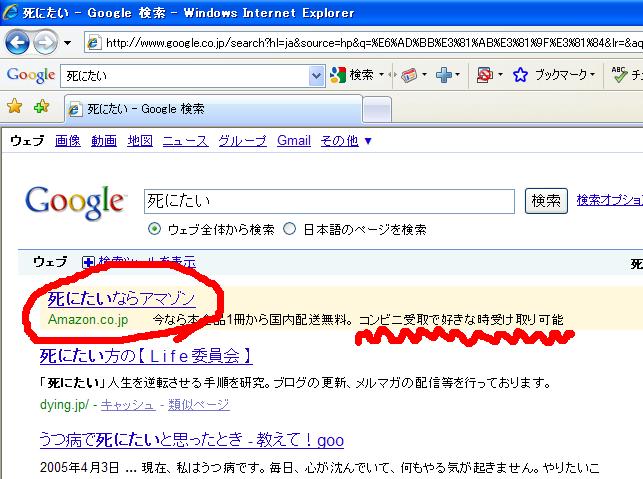The width and height of the screenshot is (643, 479).
Task: Click the ブックマーク star icon
Action: click(x=520, y=75)
